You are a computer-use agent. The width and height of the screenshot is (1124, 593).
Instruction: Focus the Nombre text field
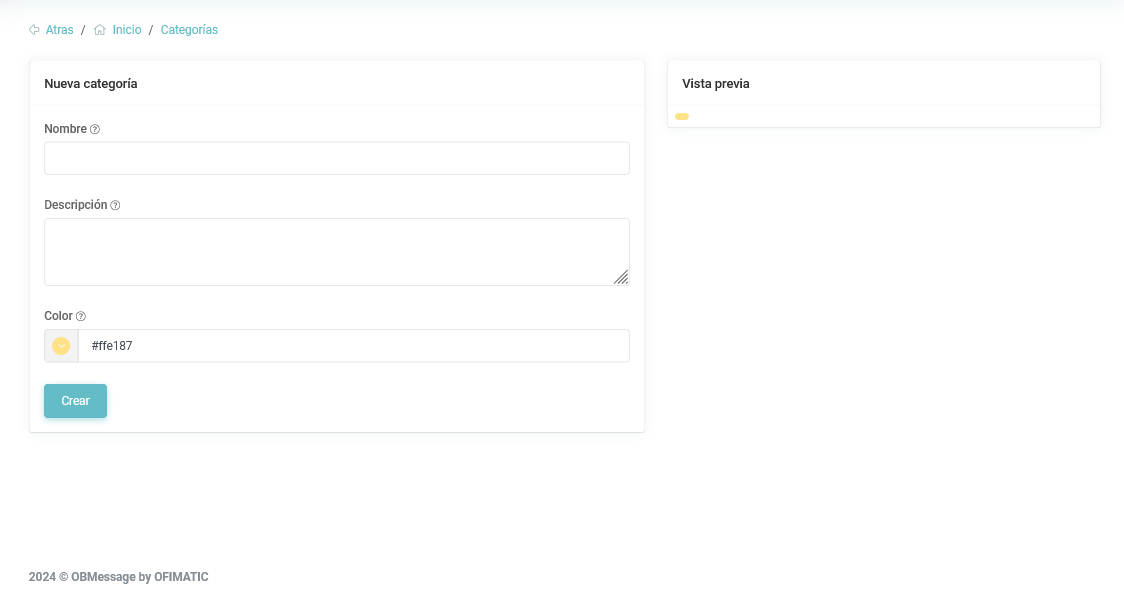coord(336,158)
